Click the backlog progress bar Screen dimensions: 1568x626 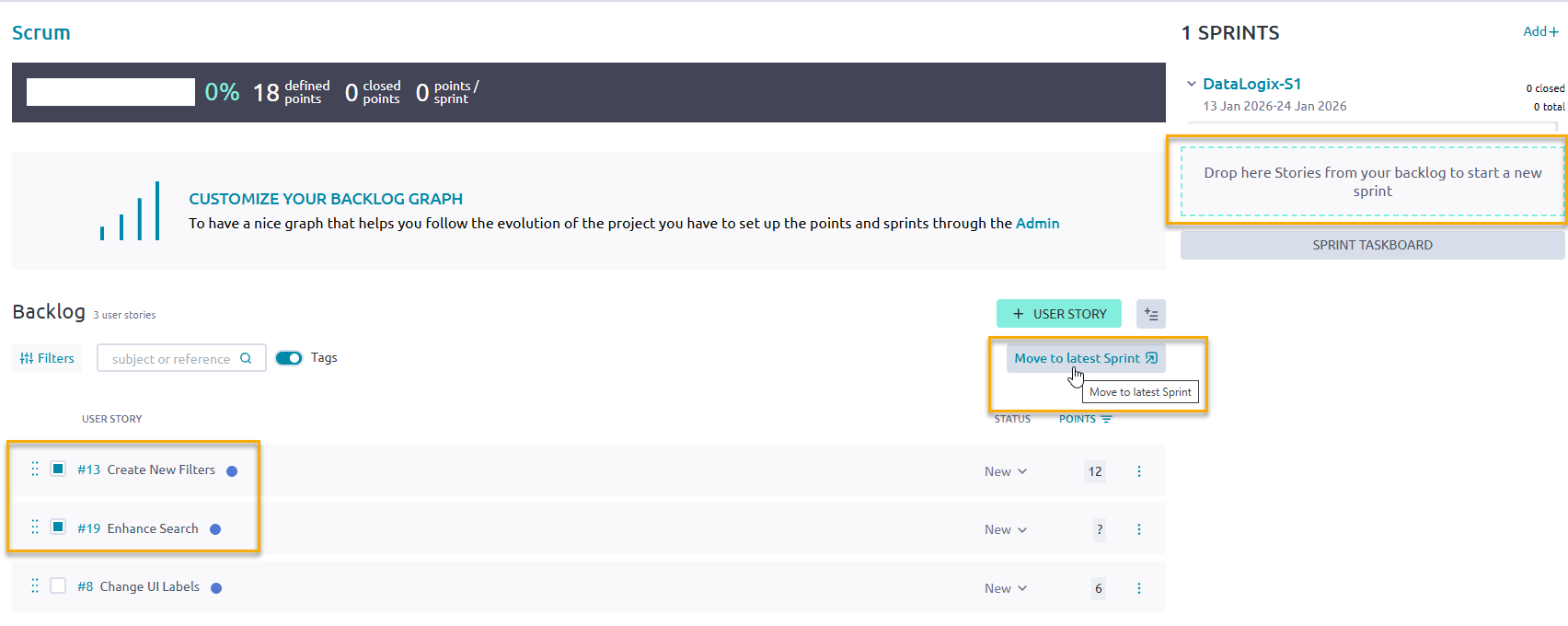click(x=110, y=92)
